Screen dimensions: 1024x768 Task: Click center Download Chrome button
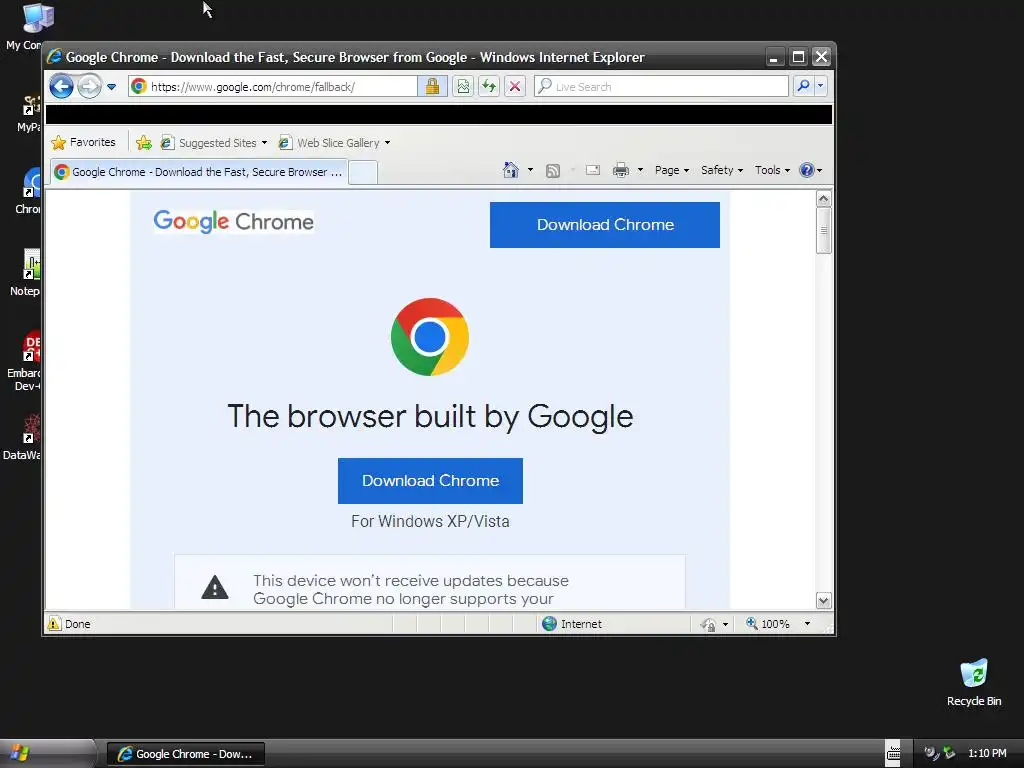[x=430, y=481]
